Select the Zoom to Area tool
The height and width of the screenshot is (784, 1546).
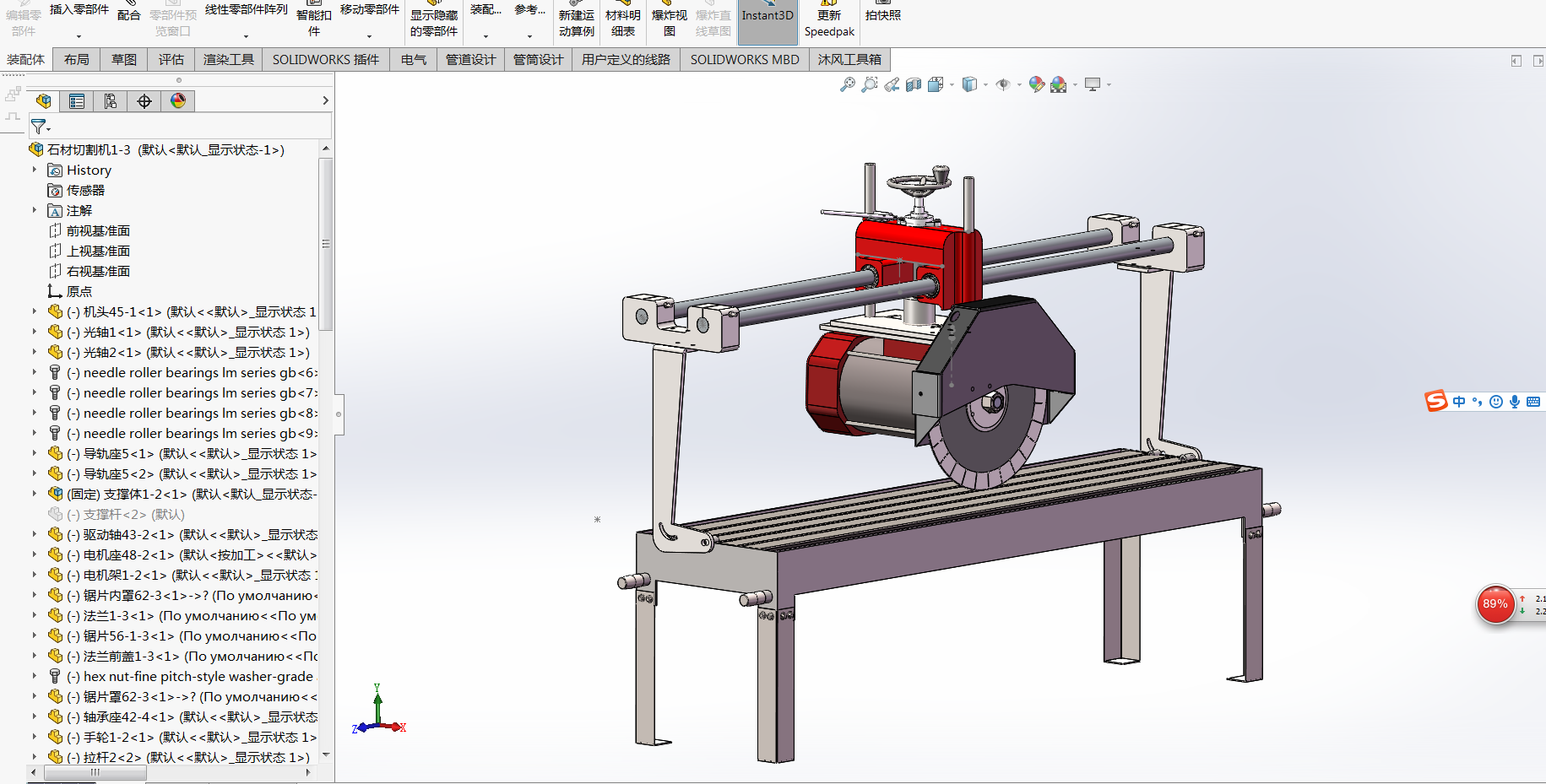coord(870,84)
